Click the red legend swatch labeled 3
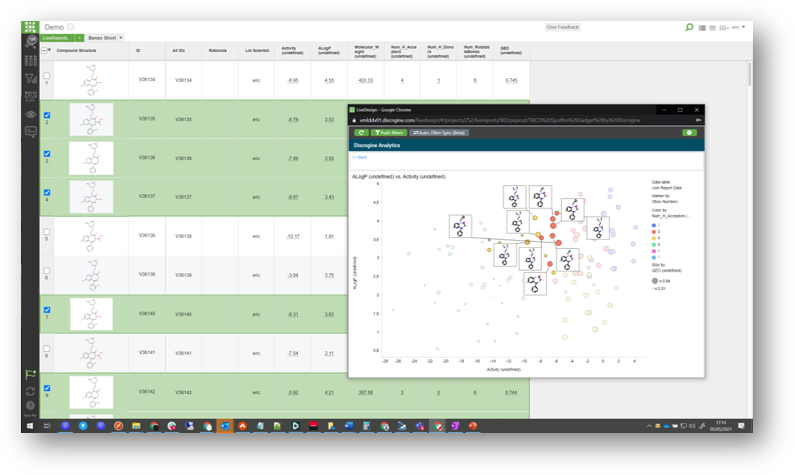795x475 pixels. [x=654, y=232]
